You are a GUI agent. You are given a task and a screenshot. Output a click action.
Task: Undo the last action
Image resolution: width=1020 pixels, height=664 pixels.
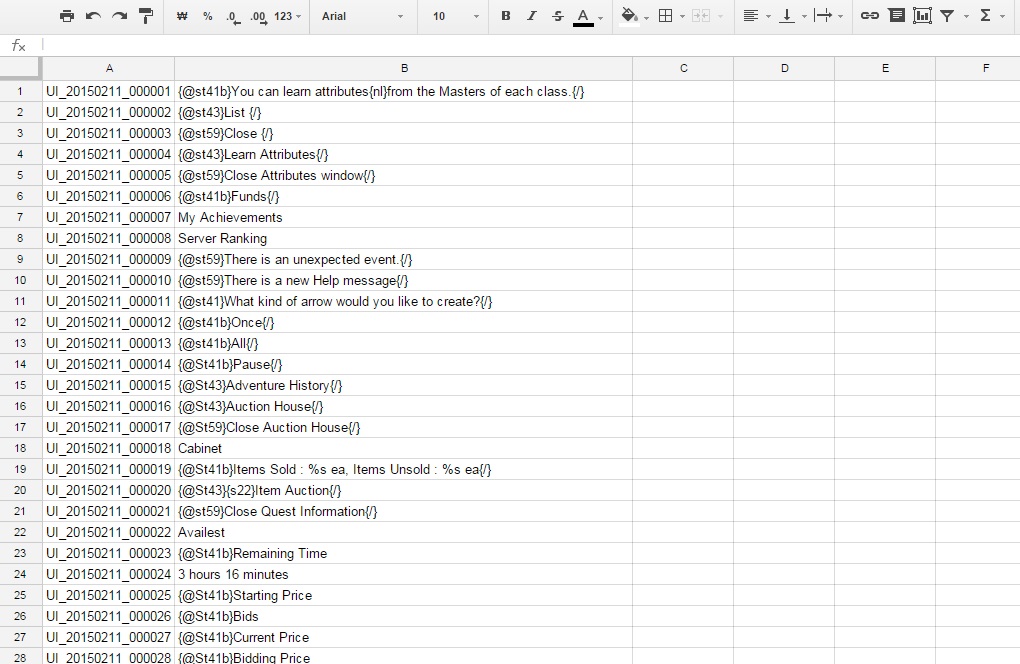click(93, 16)
